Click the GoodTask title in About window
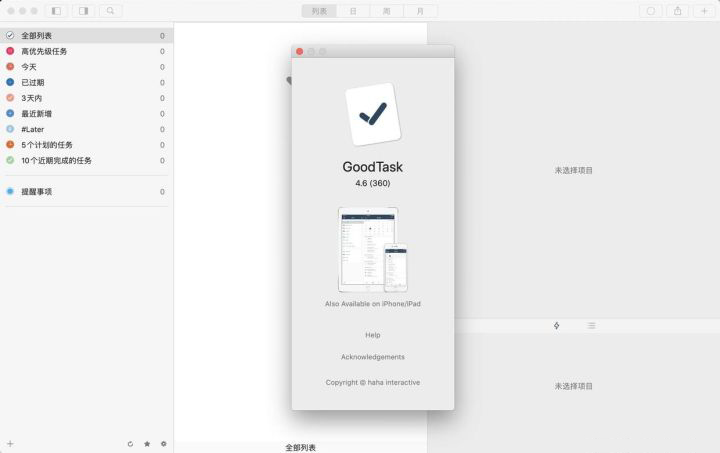Viewport: 720px width, 453px height. point(373,167)
